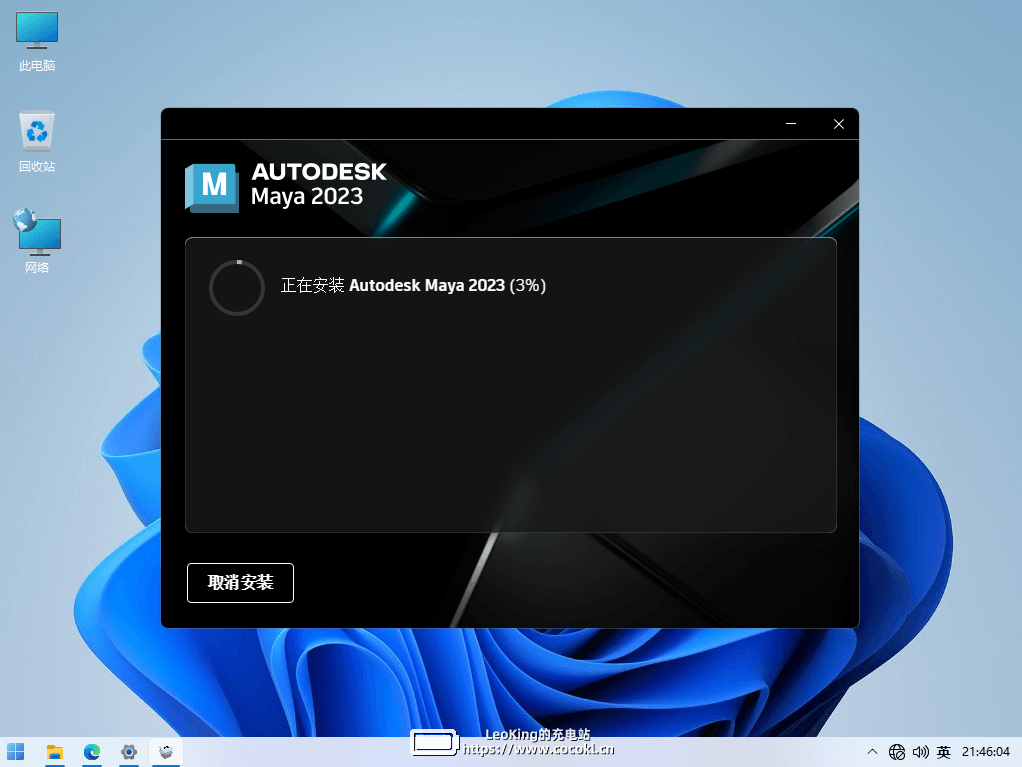
Task: Click the input language indicator (英)
Action: coord(943,752)
